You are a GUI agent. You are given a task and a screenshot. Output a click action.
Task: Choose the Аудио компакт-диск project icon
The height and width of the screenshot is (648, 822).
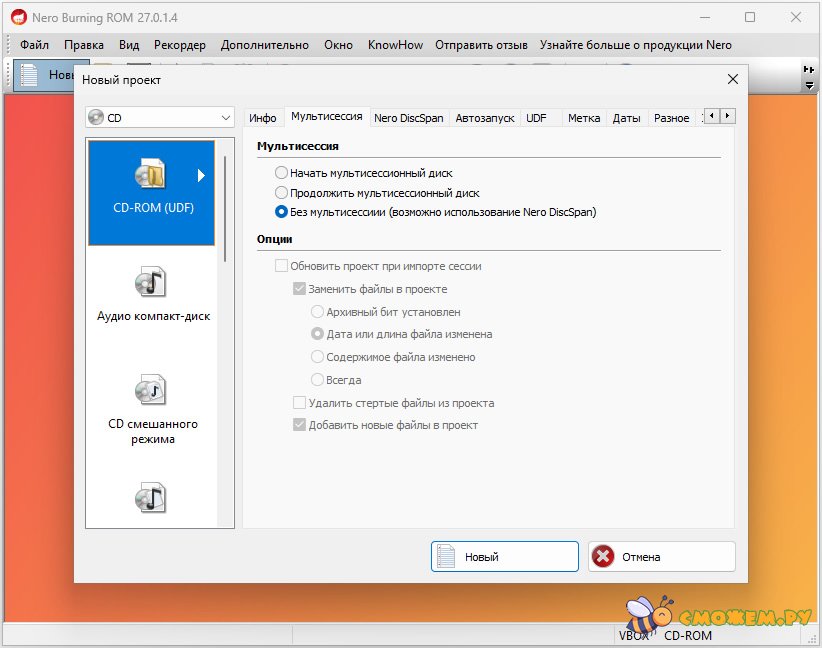[x=151, y=283]
